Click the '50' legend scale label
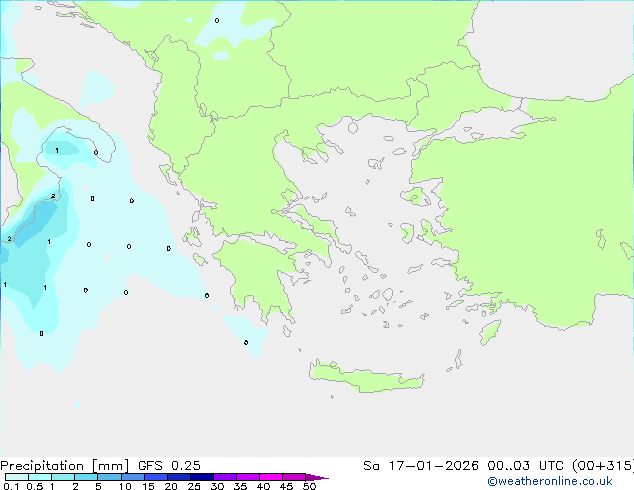Viewport: 634px width, 490px height. [310, 486]
